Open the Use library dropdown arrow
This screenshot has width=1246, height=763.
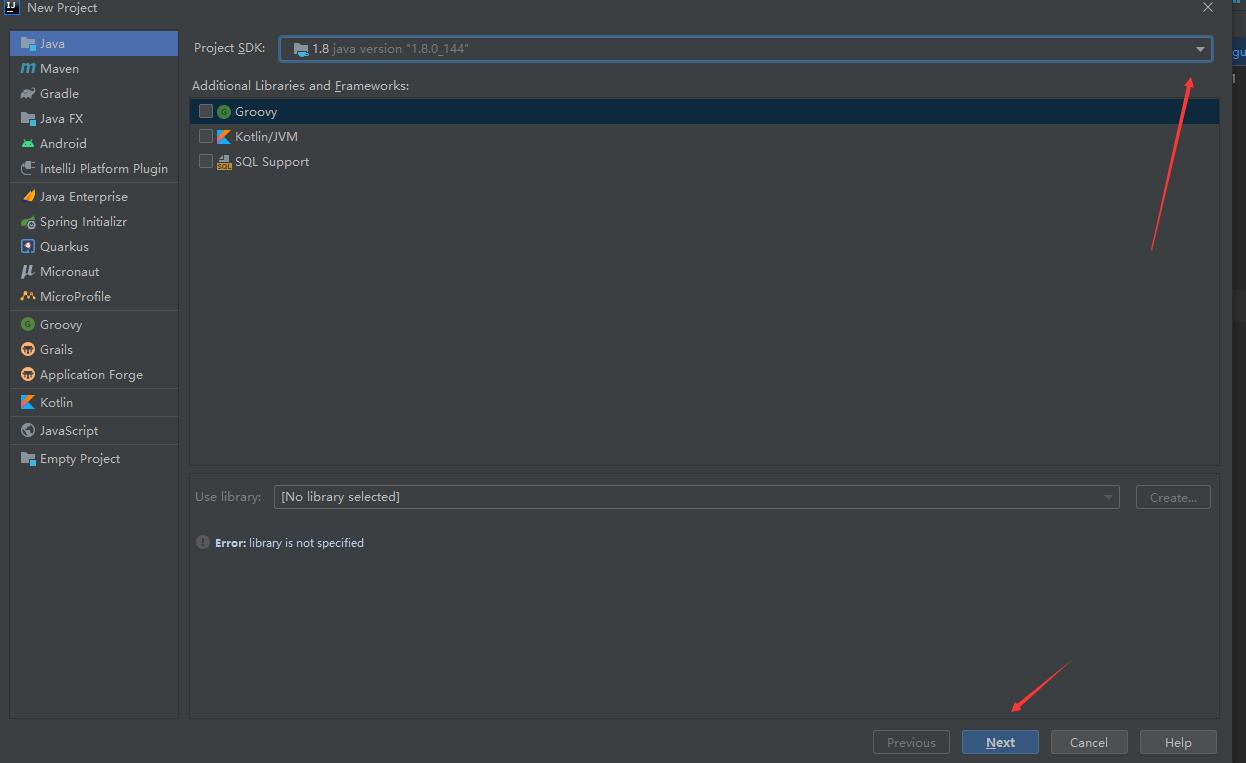coord(1108,497)
